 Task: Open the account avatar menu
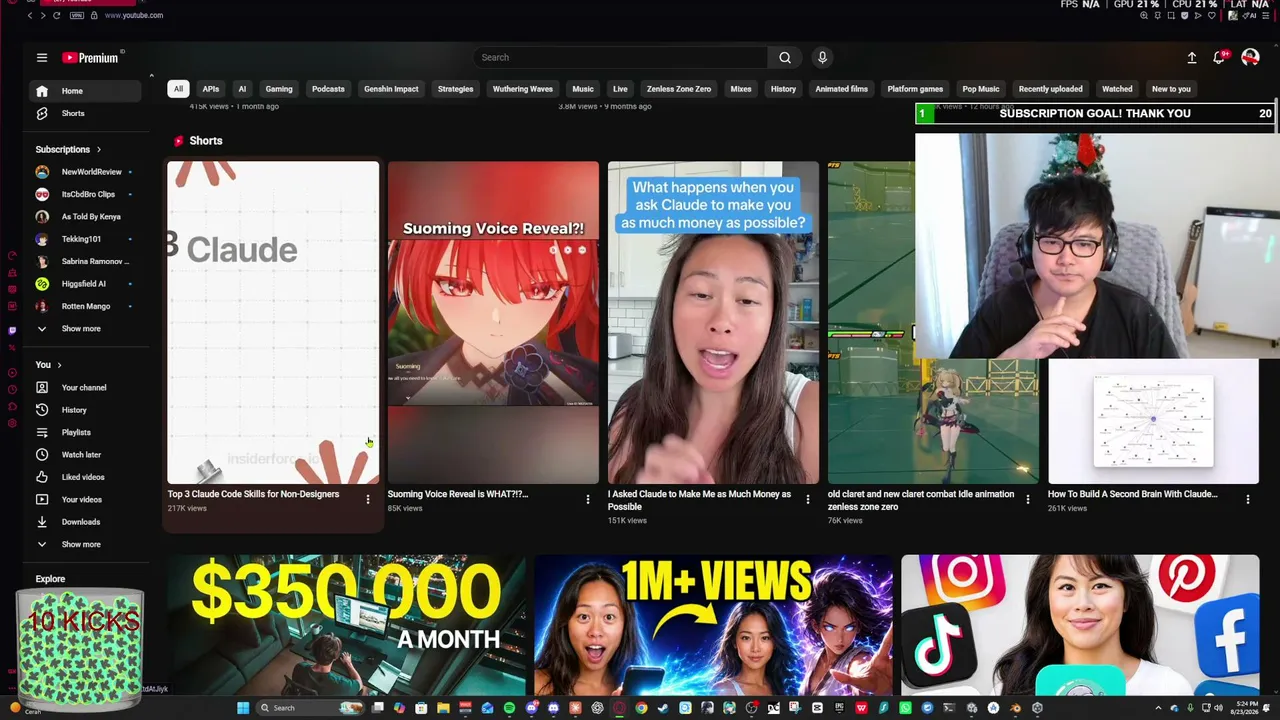point(1250,58)
